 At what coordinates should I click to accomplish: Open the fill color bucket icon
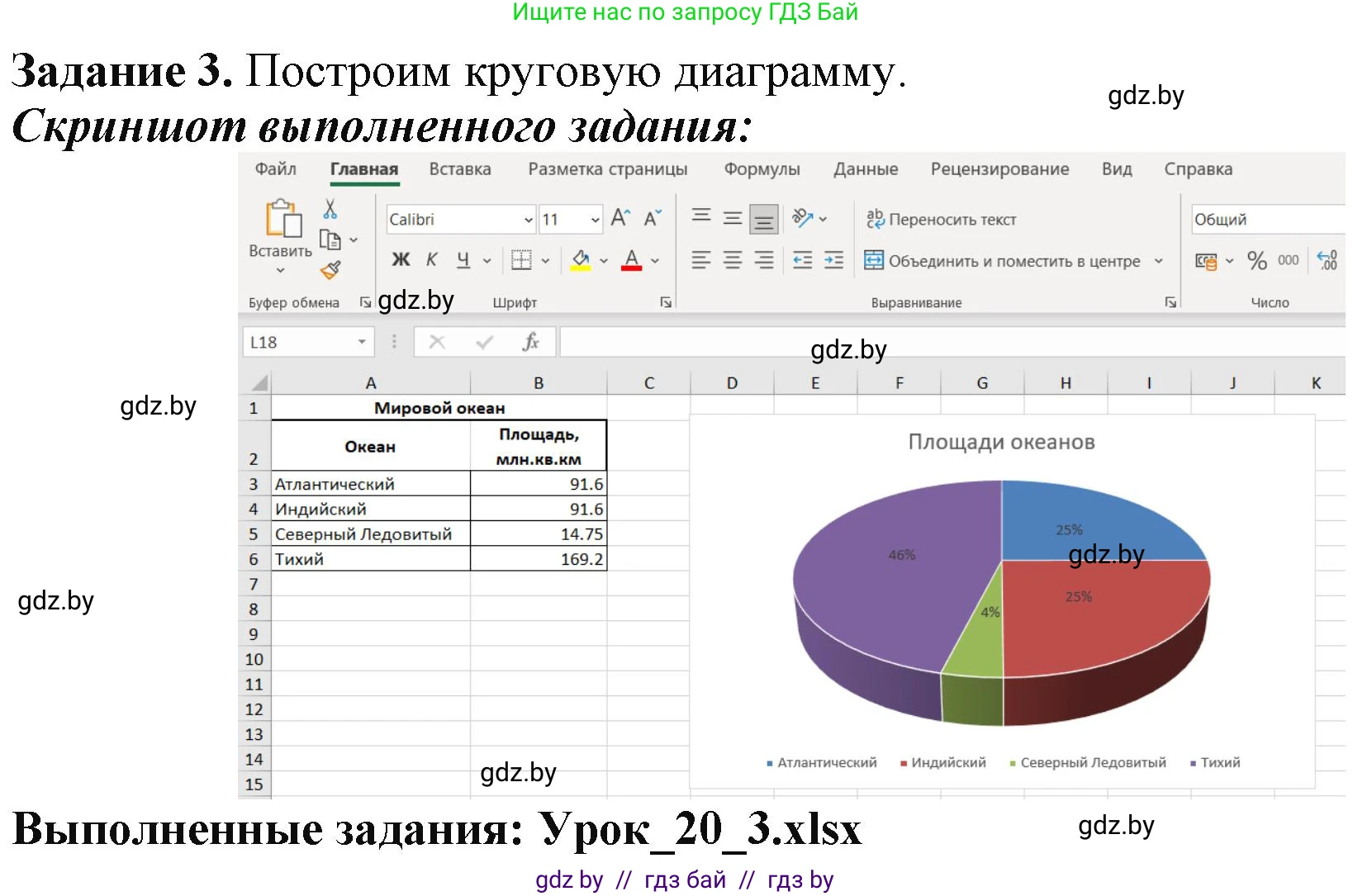(580, 259)
